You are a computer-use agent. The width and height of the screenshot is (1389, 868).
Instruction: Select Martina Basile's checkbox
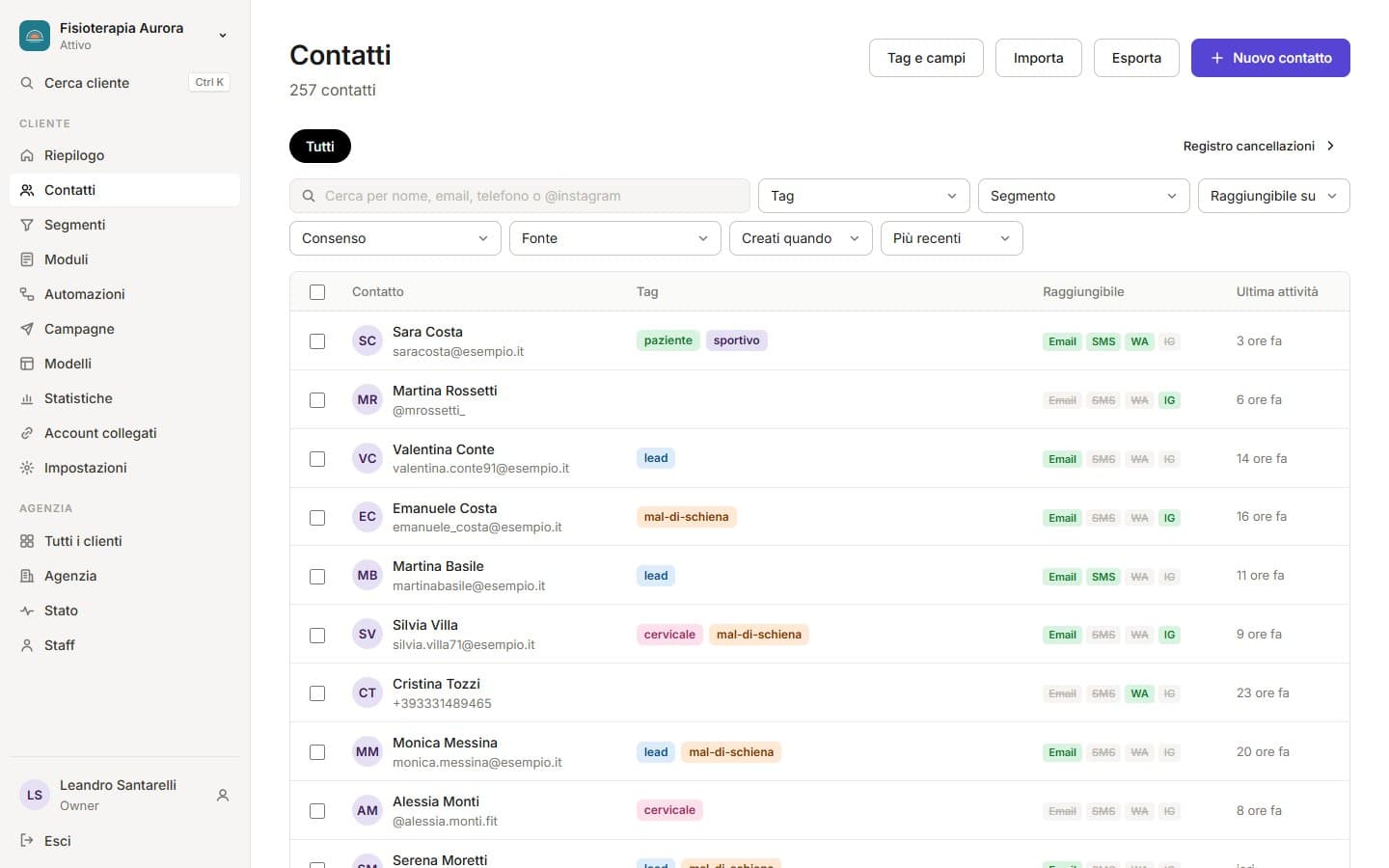(317, 577)
